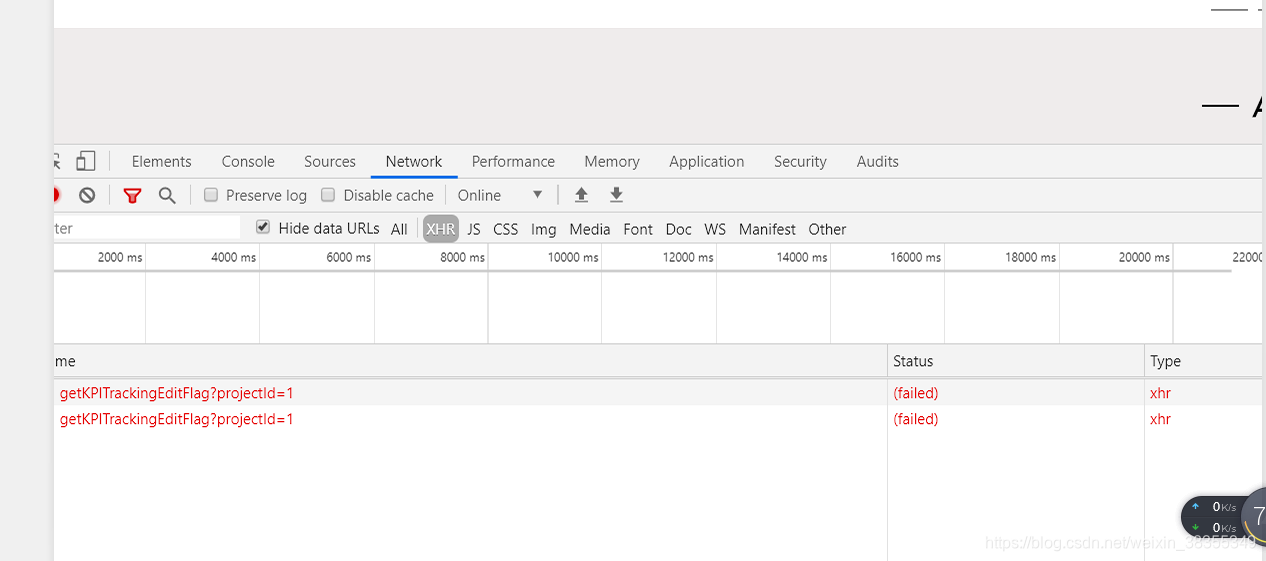This screenshot has width=1266, height=561.
Task: Filter requests by WS
Action: coord(715,229)
